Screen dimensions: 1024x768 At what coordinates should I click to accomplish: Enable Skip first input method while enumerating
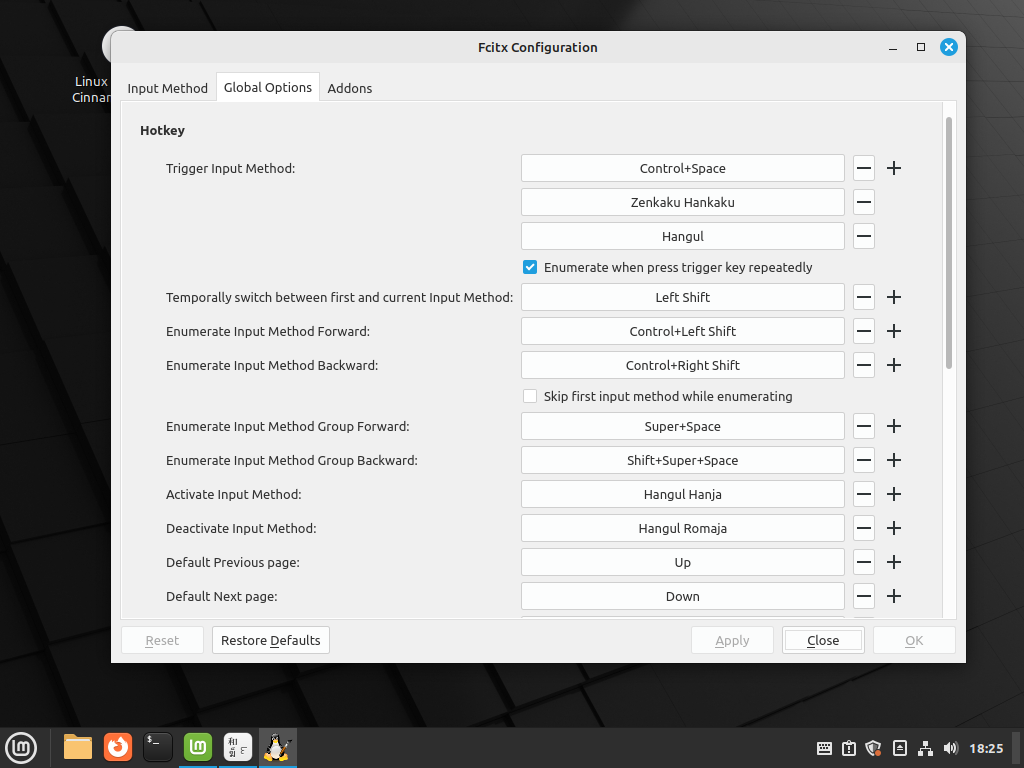coord(530,396)
